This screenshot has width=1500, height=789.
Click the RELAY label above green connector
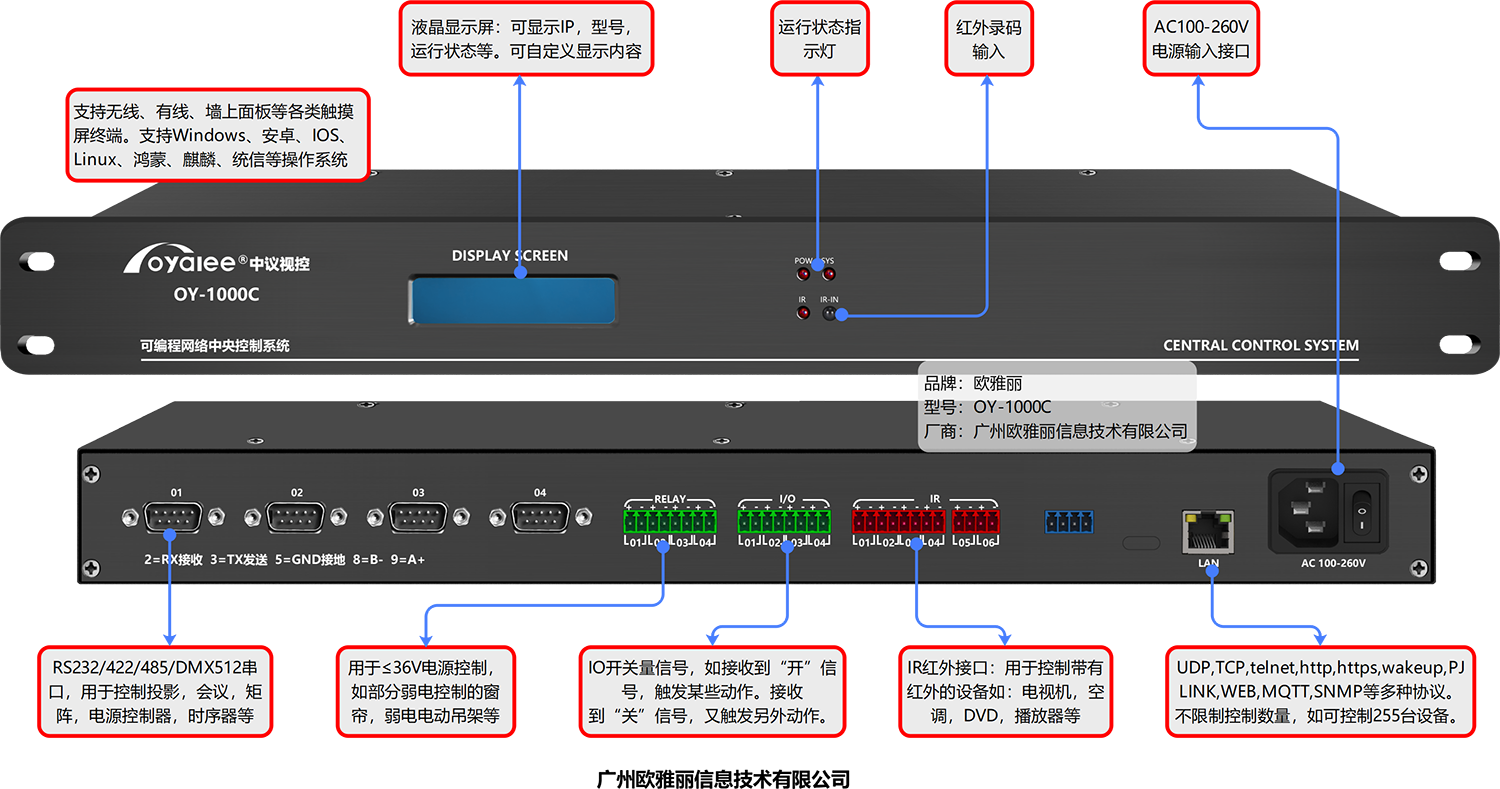pos(670,498)
